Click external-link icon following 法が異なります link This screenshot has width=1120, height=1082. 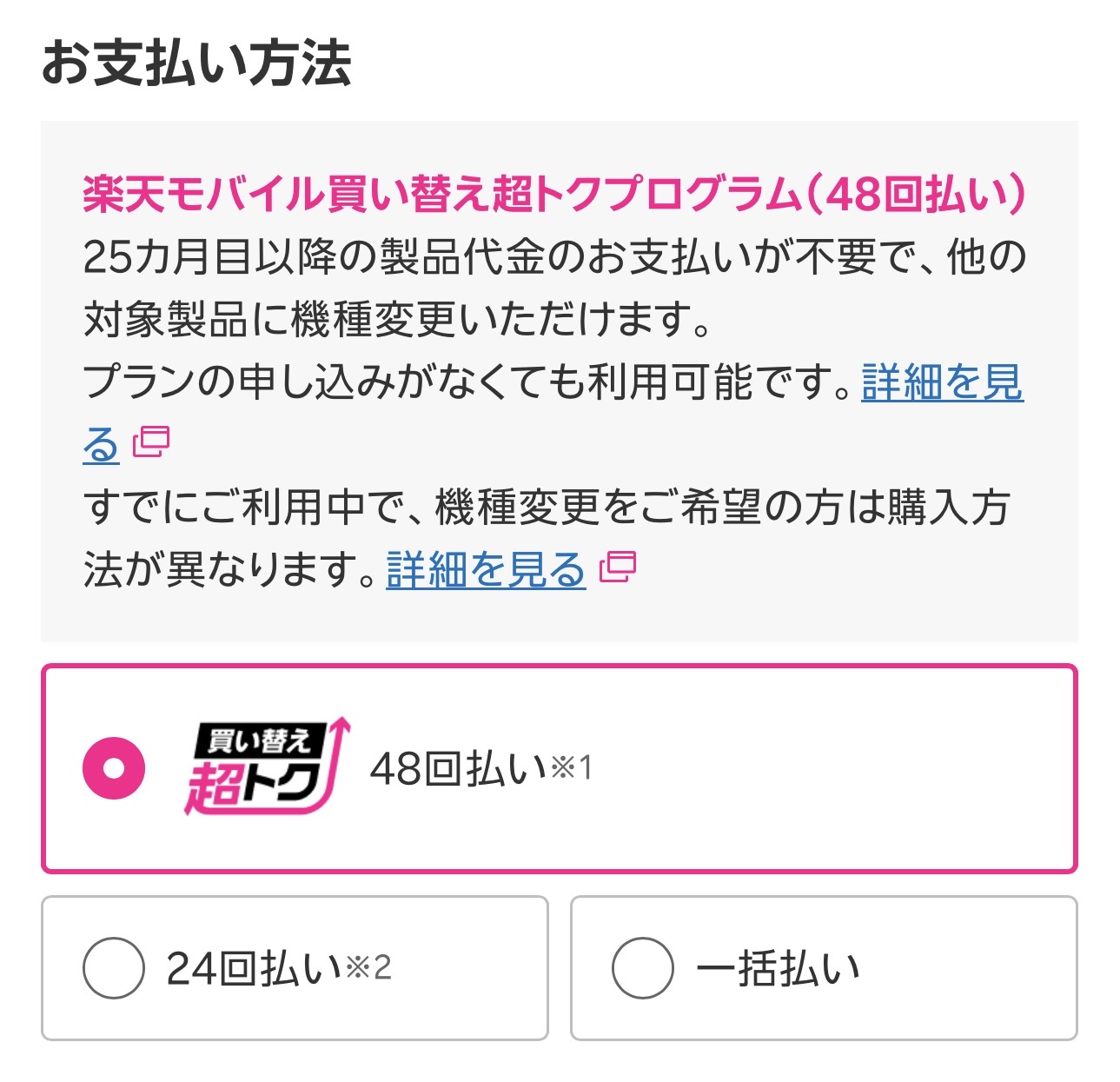(x=618, y=567)
